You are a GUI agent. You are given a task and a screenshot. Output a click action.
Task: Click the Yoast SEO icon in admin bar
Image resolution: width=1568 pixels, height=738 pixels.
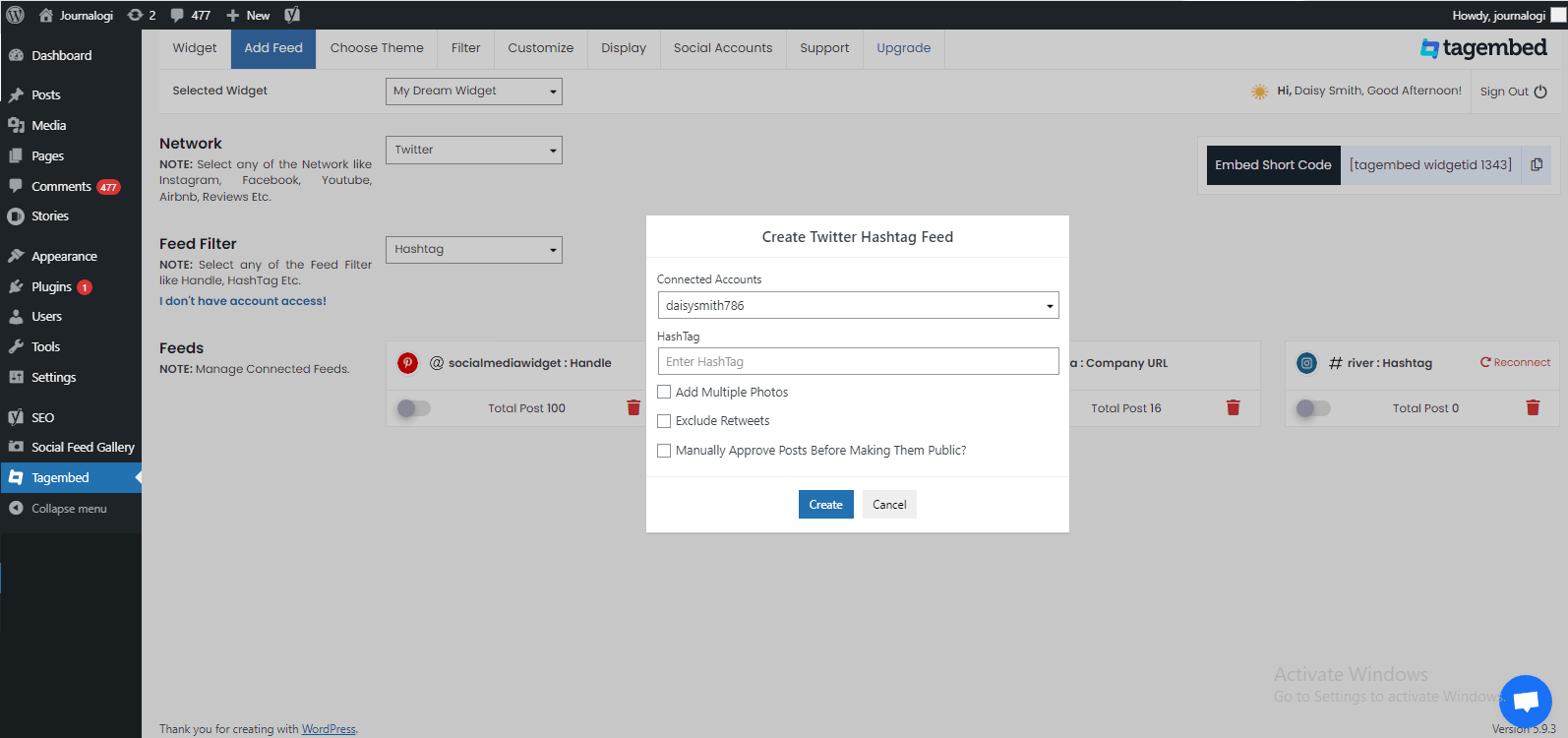coord(292,15)
